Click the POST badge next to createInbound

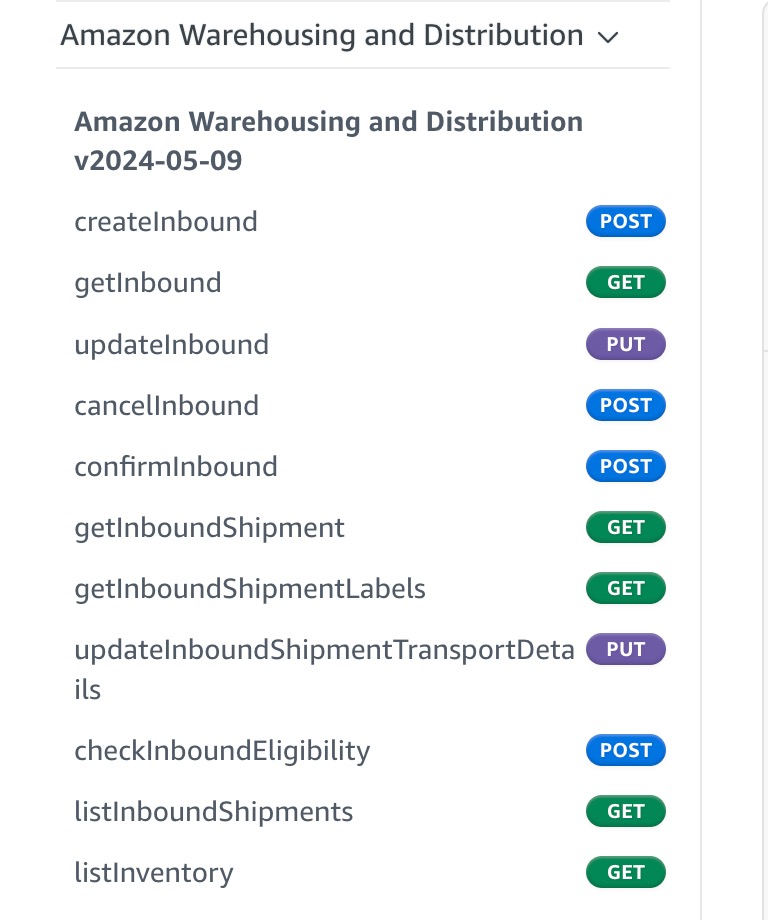[625, 222]
